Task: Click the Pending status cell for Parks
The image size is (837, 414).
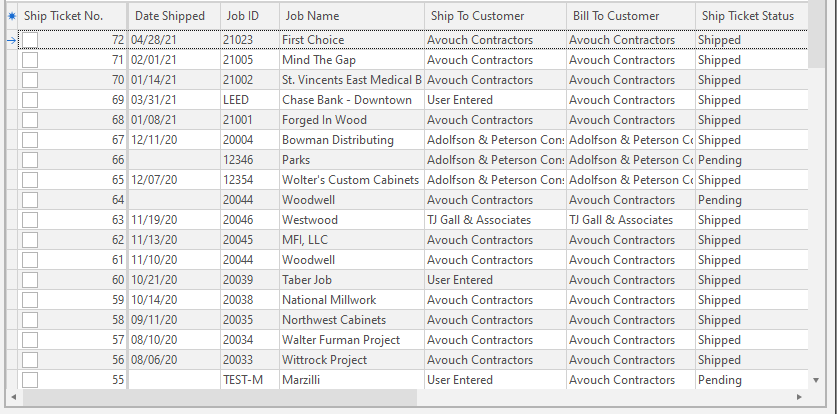Action: point(720,160)
